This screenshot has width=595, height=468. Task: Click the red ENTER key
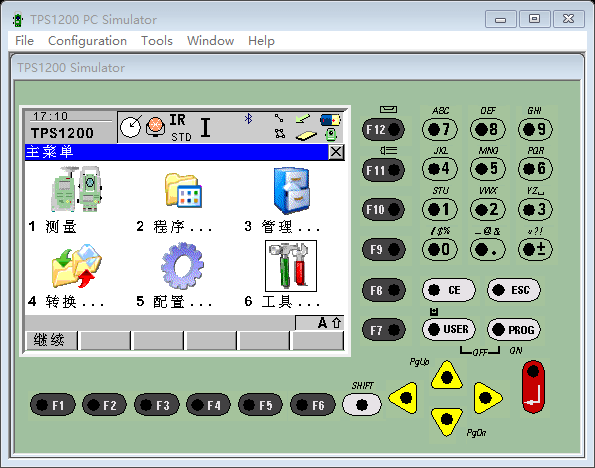pyautogui.click(x=533, y=386)
